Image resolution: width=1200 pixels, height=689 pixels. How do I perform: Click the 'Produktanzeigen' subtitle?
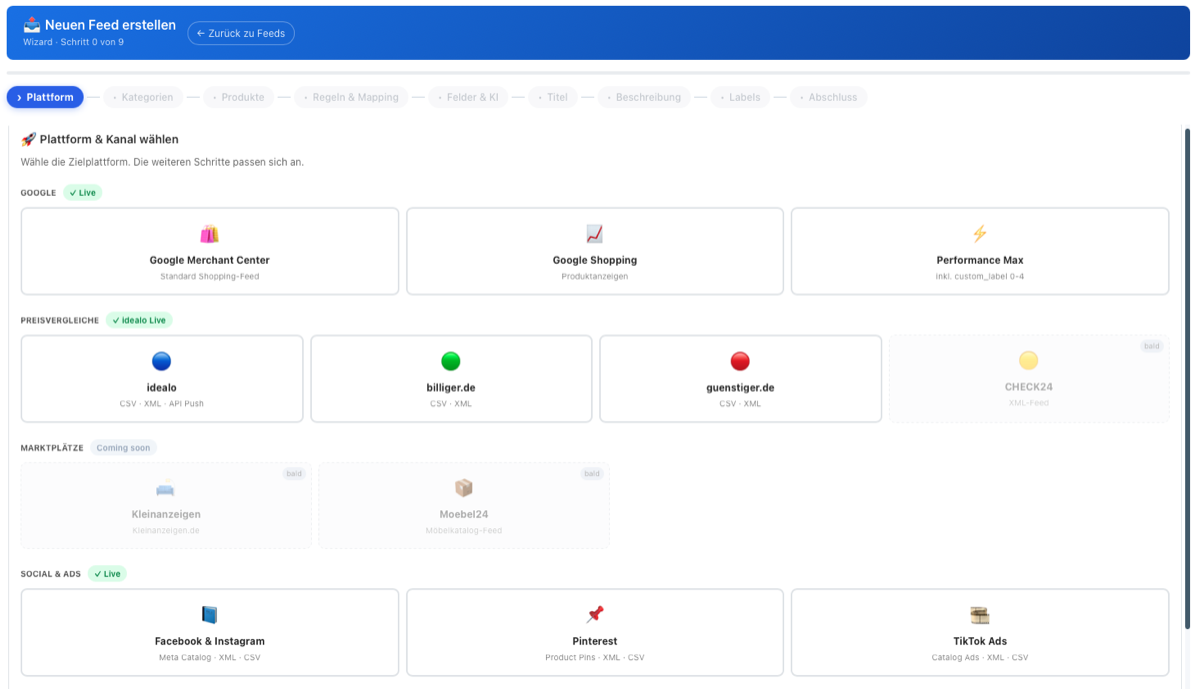click(595, 276)
